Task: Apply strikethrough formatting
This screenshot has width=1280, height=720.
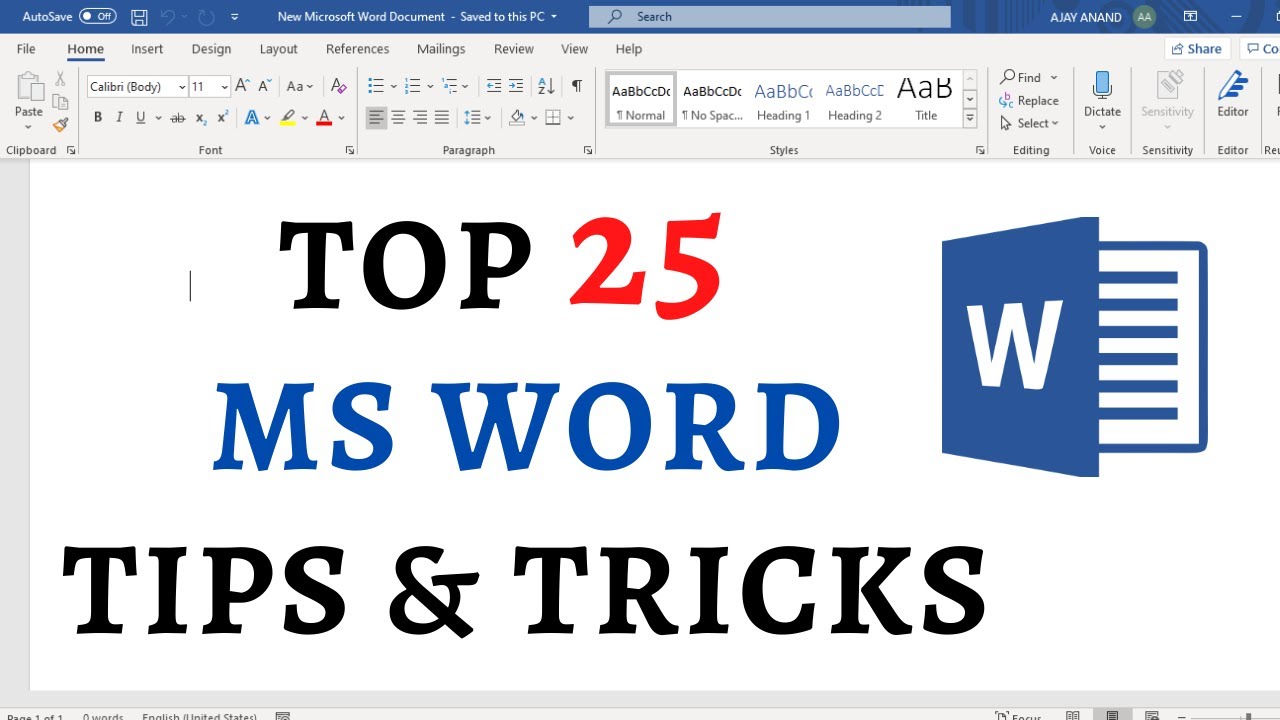Action: tap(178, 118)
